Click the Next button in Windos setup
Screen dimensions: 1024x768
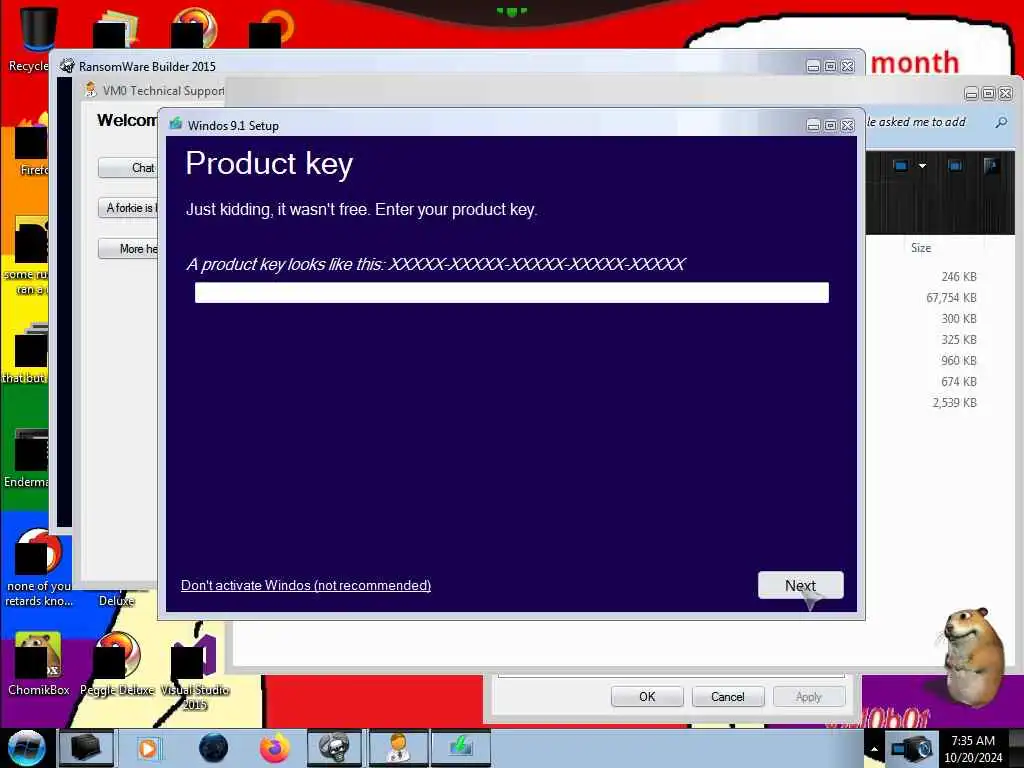(800, 585)
